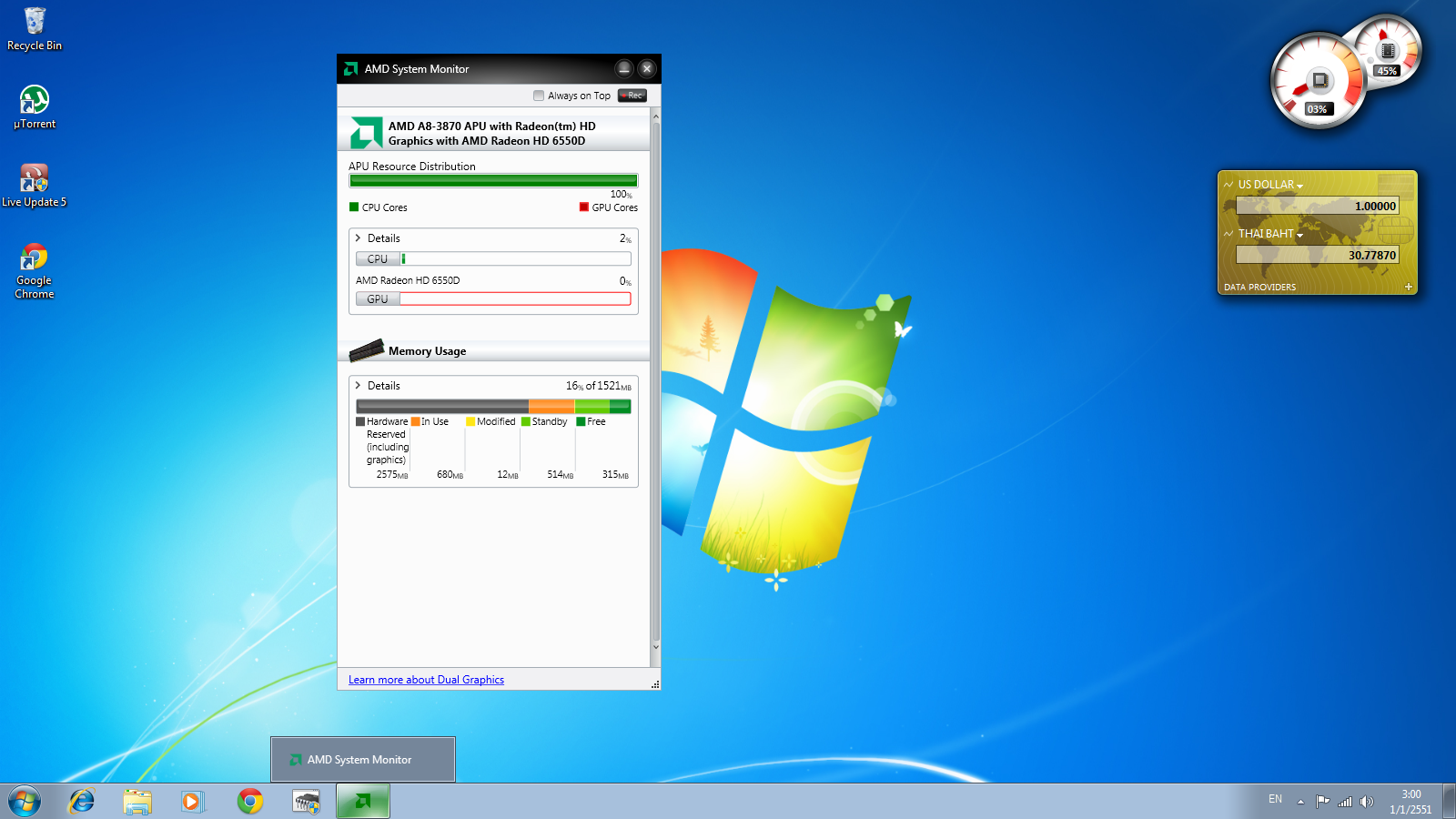Viewport: 1456px width, 819px height.
Task: Click the '514MB' standby value
Action: (x=561, y=475)
